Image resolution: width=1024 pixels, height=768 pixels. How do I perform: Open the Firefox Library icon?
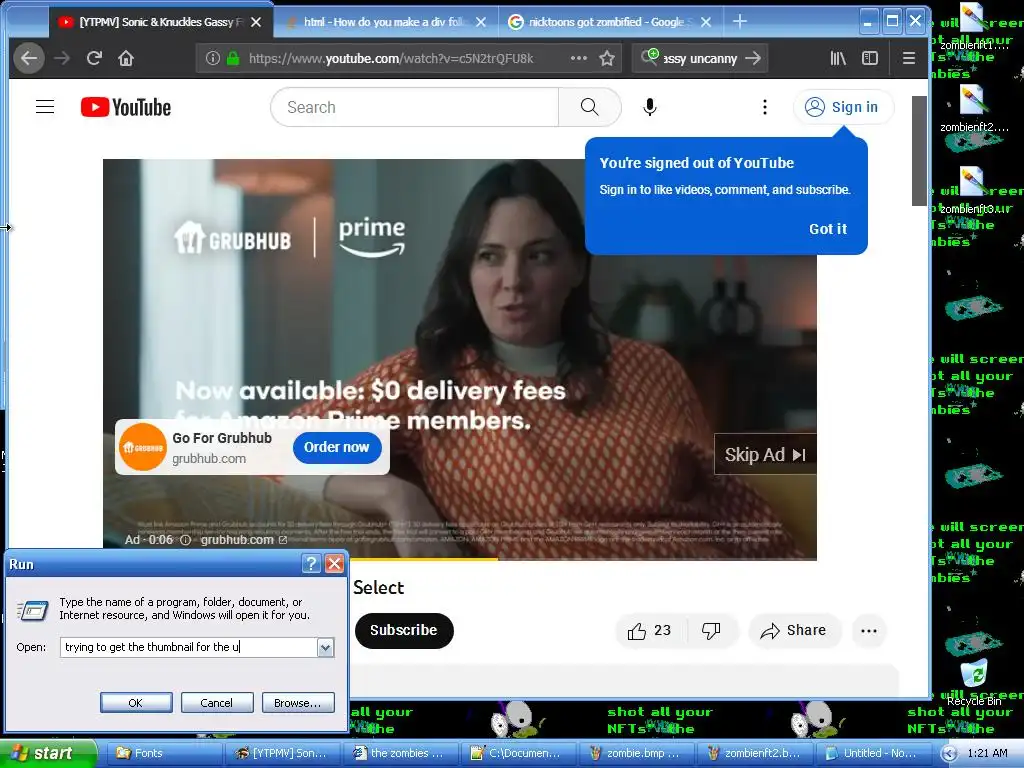click(838, 58)
